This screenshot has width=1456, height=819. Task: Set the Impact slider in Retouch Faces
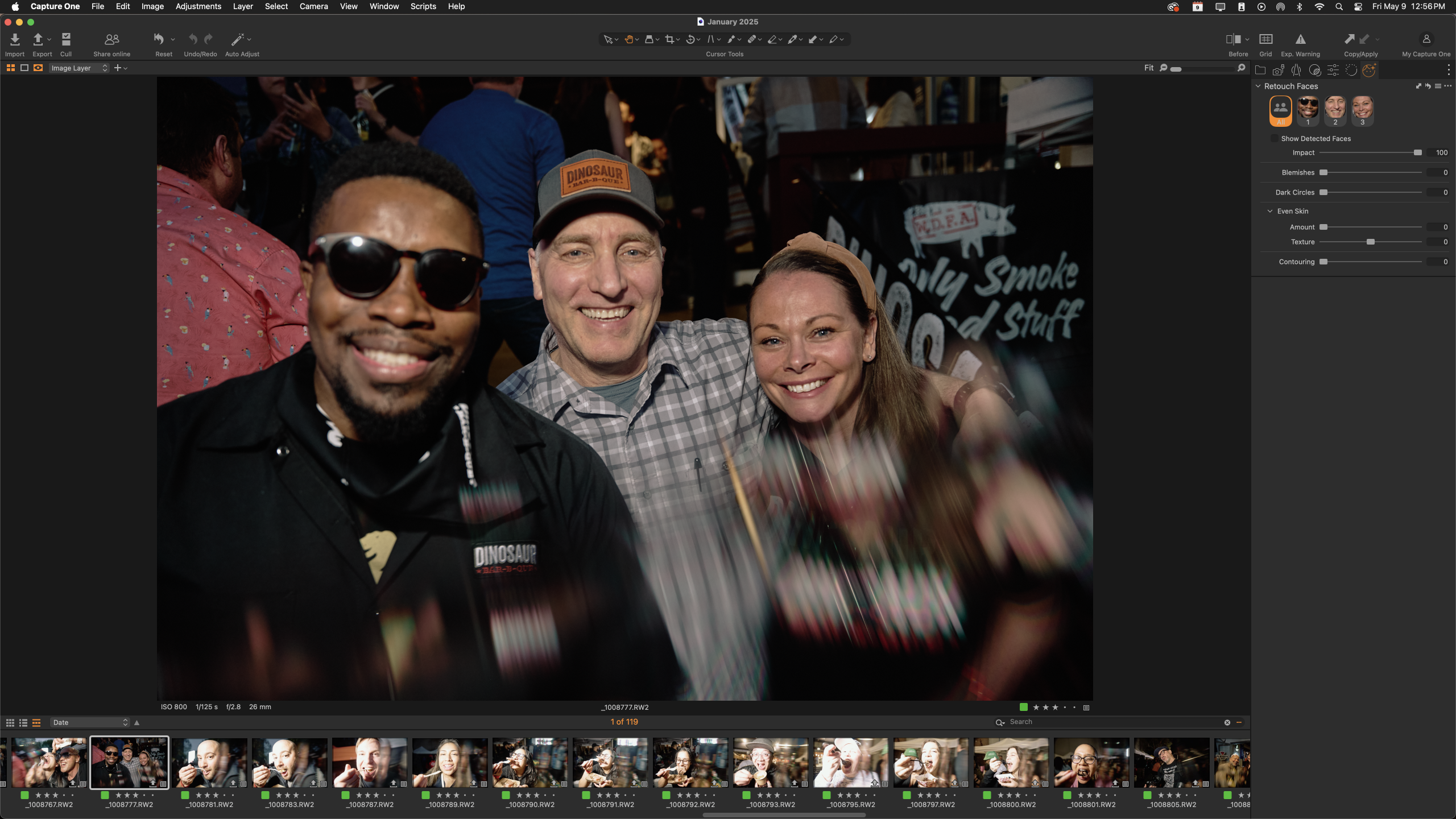[x=1417, y=152]
